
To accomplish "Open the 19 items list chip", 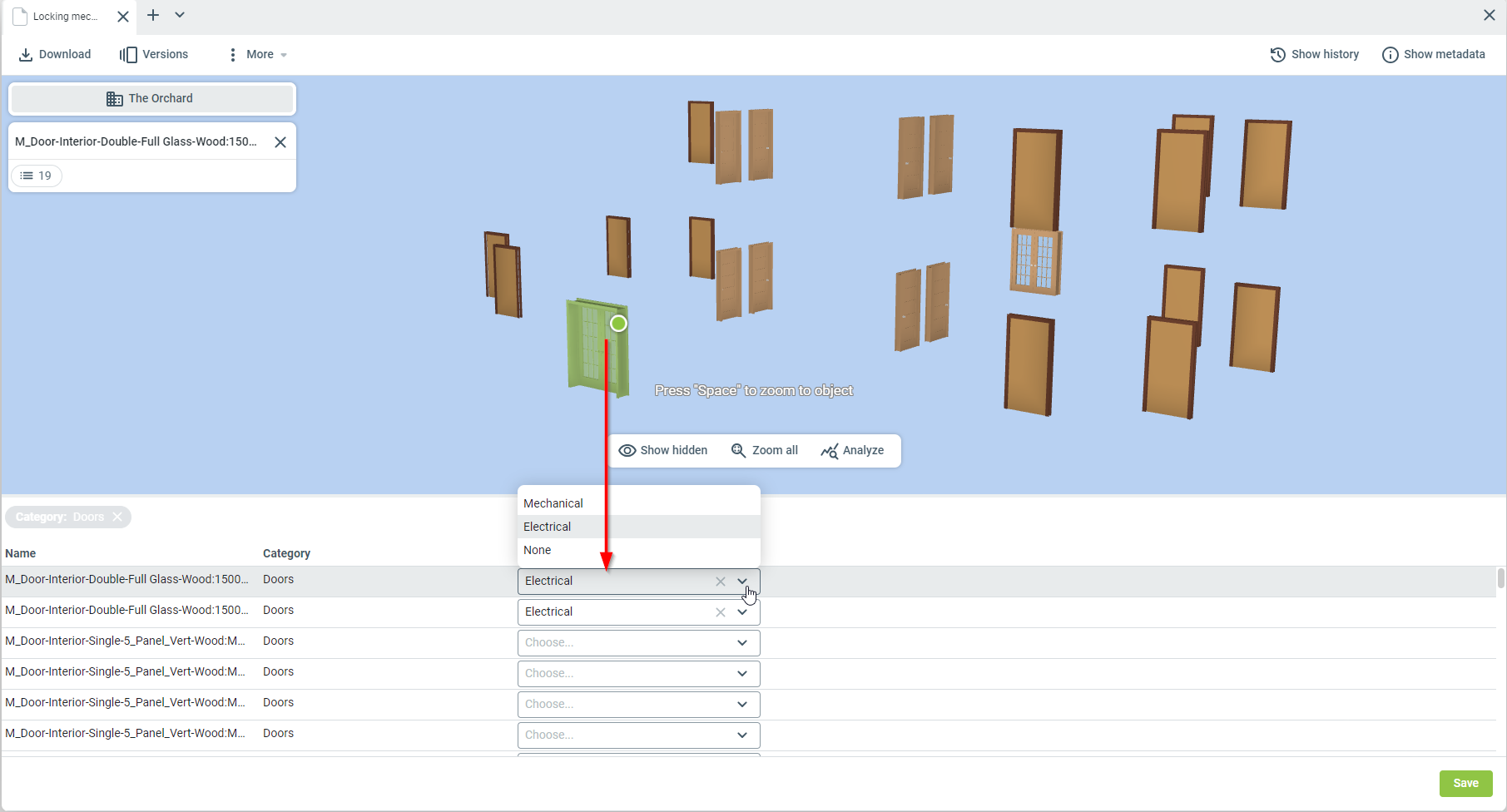I will [37, 176].
